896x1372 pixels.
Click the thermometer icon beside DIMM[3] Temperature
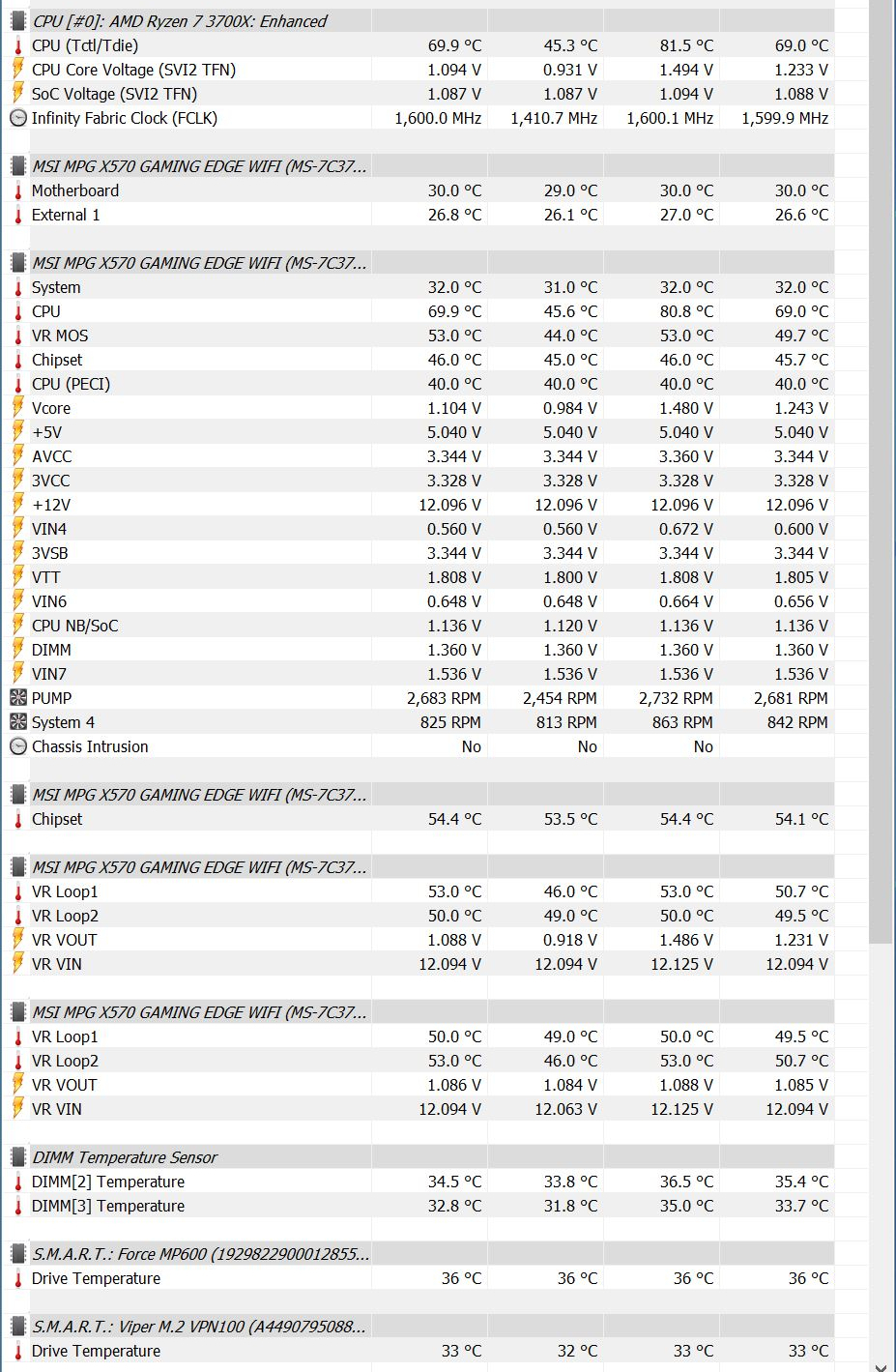(17, 1206)
